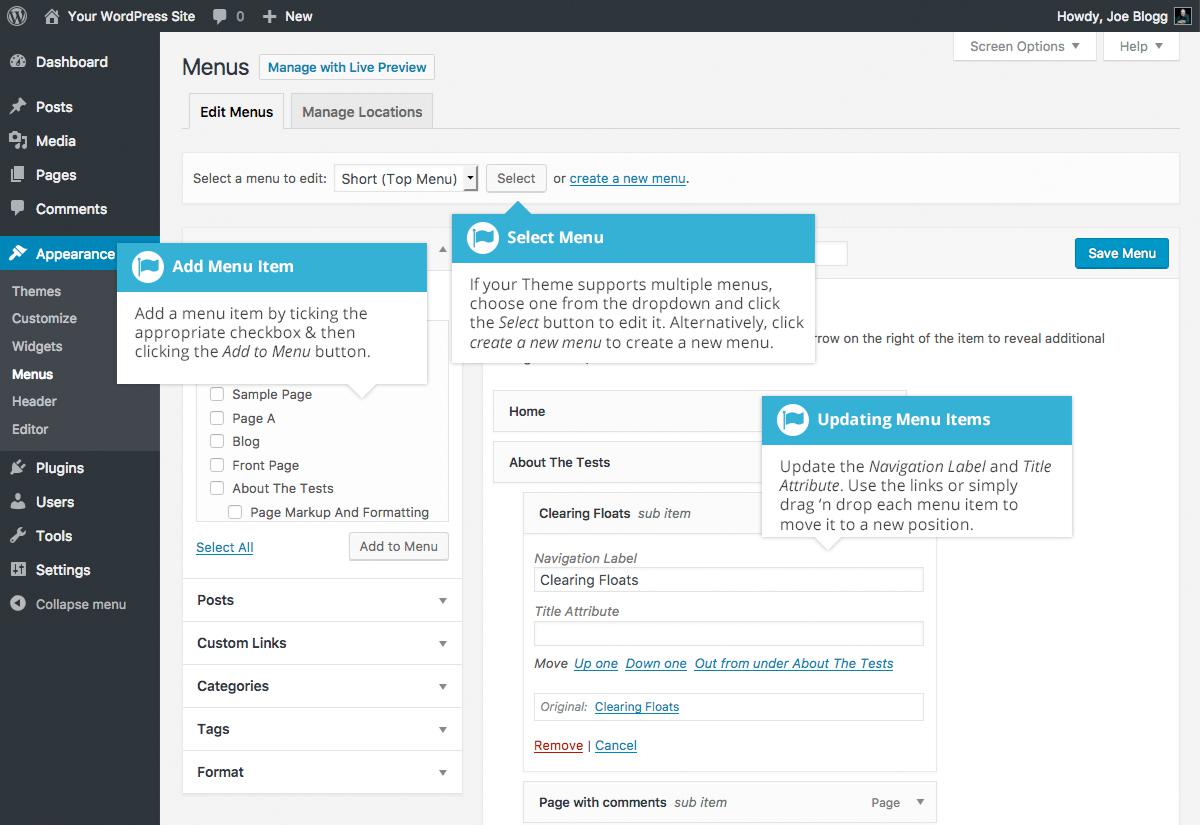Open the Header submenu item
Screen dimensions: 1200x825
click(x=34, y=401)
